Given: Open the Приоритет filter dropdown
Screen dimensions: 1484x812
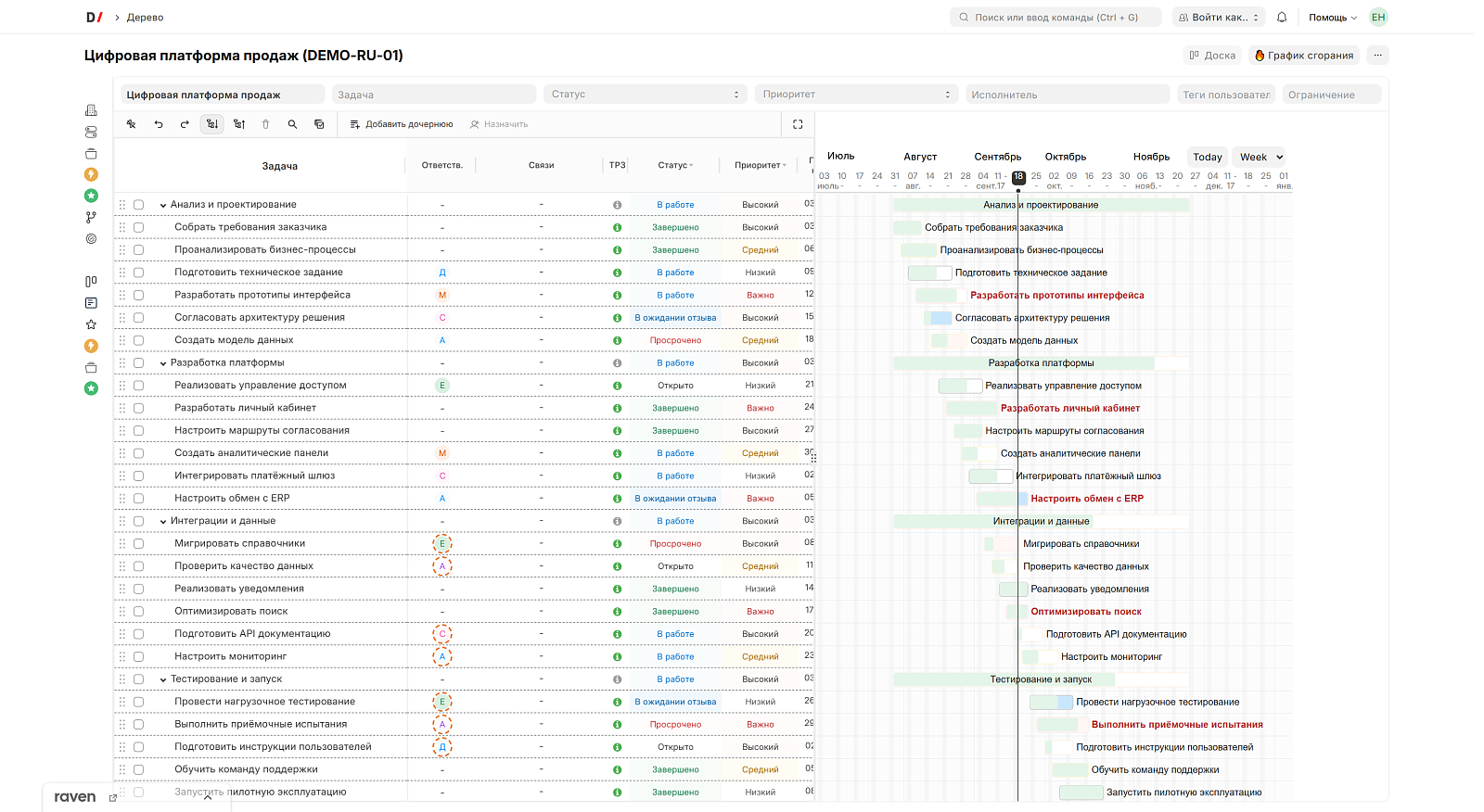Looking at the screenshot, I should coord(856,95).
